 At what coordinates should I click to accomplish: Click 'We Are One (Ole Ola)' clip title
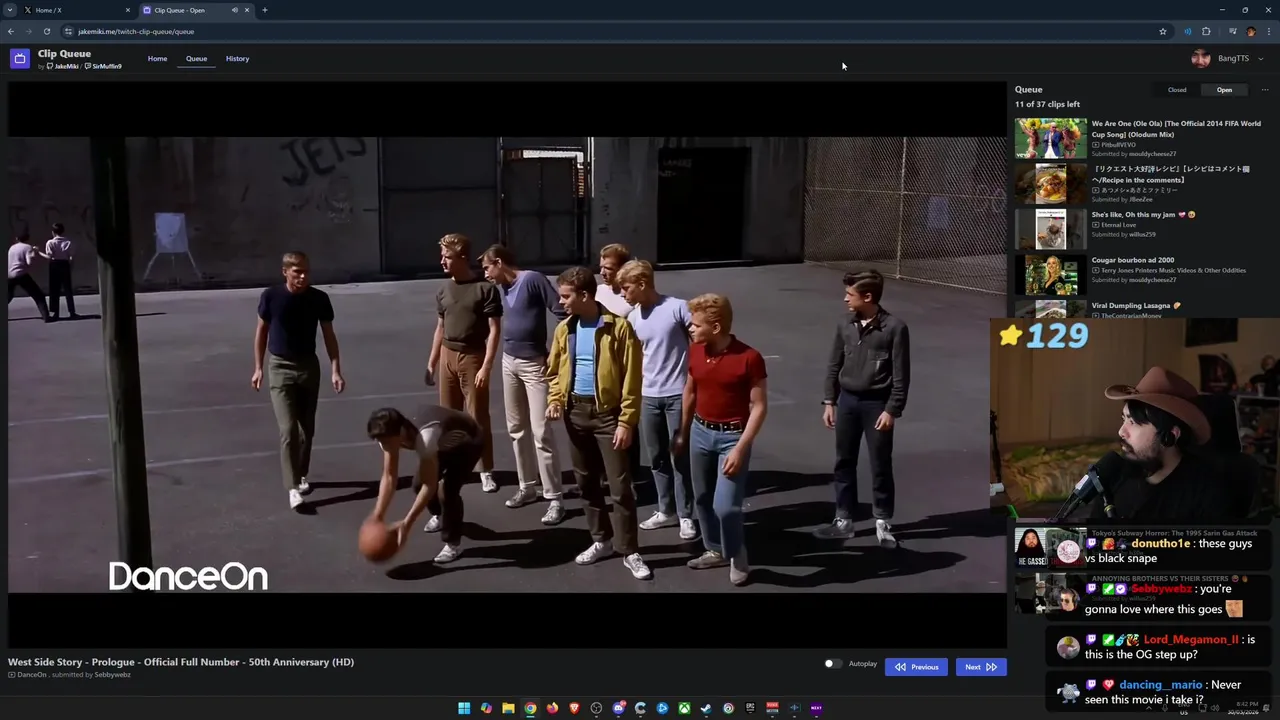click(1176, 129)
